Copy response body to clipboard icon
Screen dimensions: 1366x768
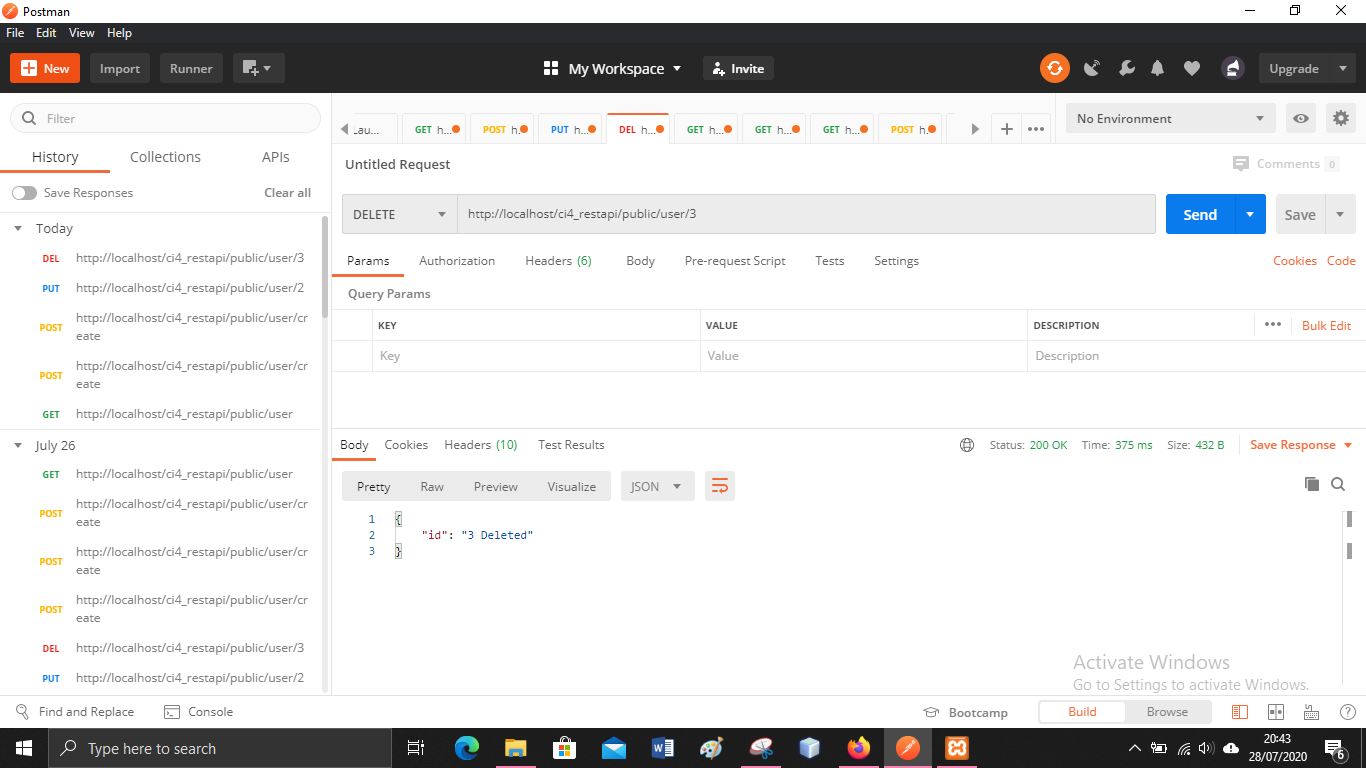[1312, 484]
